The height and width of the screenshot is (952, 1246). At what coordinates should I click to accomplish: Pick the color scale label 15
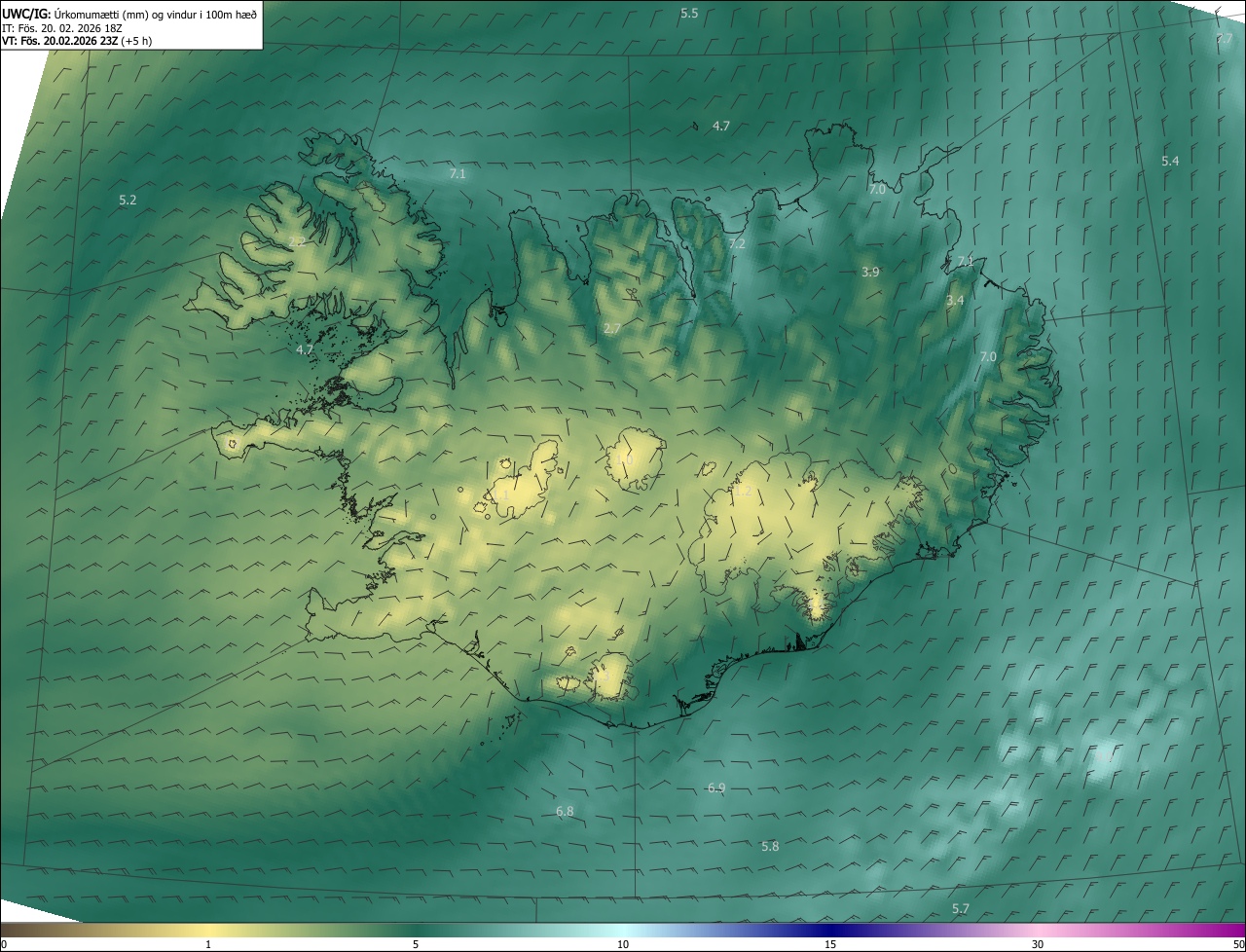(830, 944)
